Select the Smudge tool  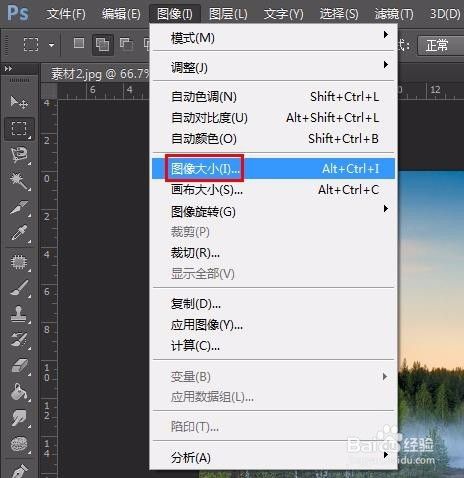pyautogui.click(x=19, y=418)
